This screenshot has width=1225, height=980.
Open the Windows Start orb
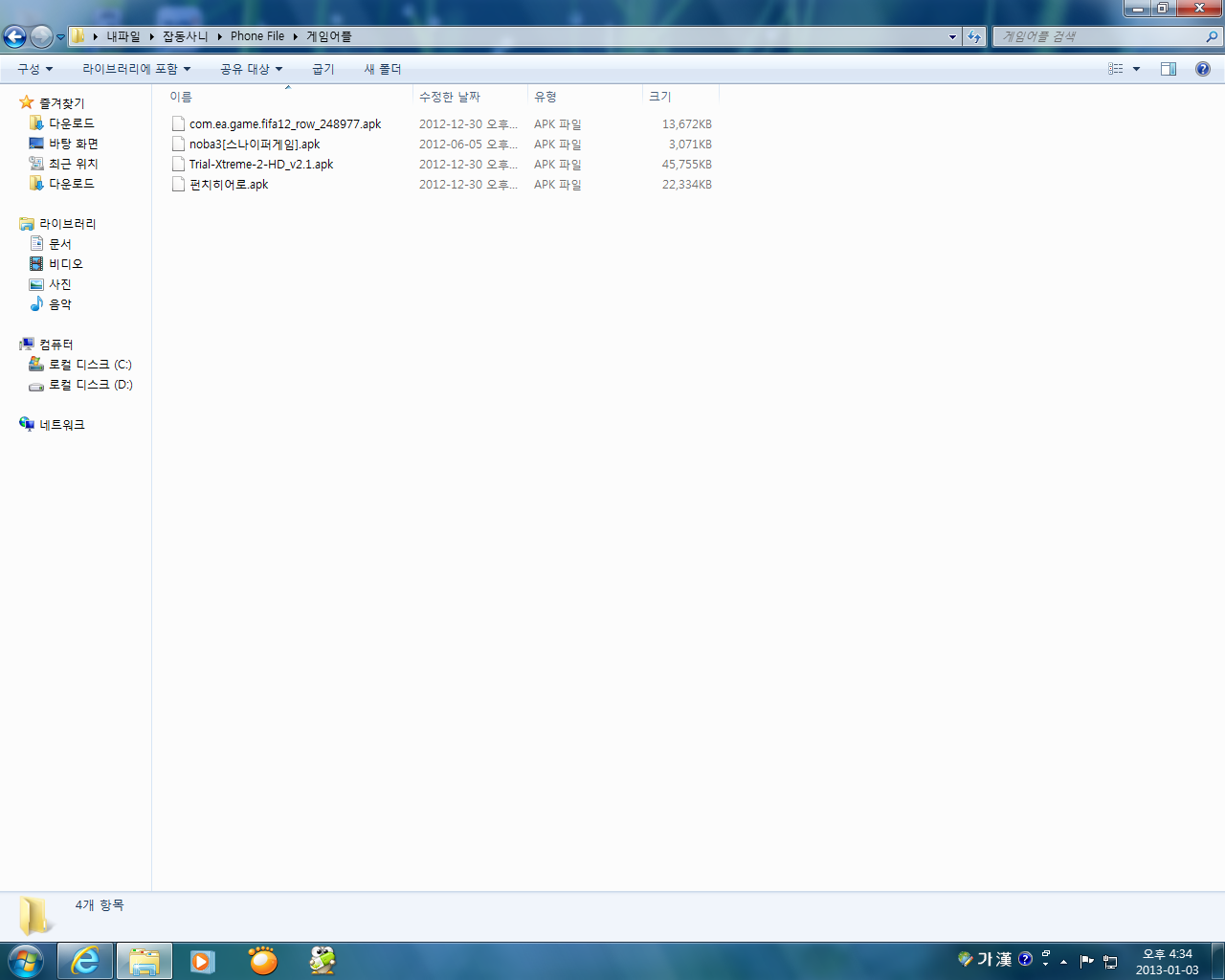pos(26,960)
